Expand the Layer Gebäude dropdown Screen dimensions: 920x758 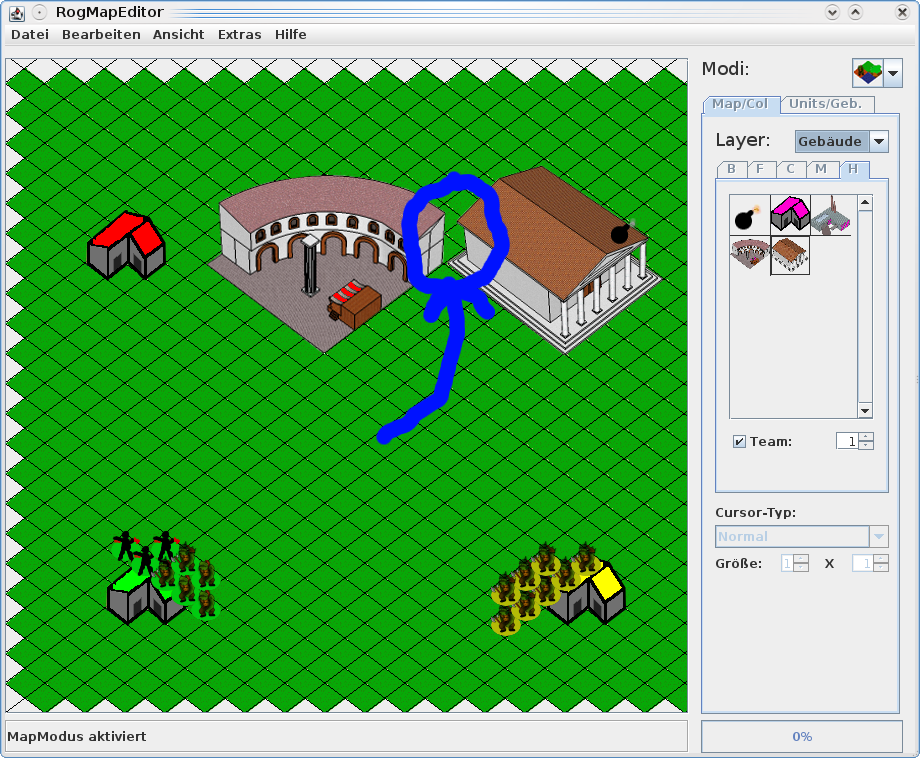[x=879, y=142]
